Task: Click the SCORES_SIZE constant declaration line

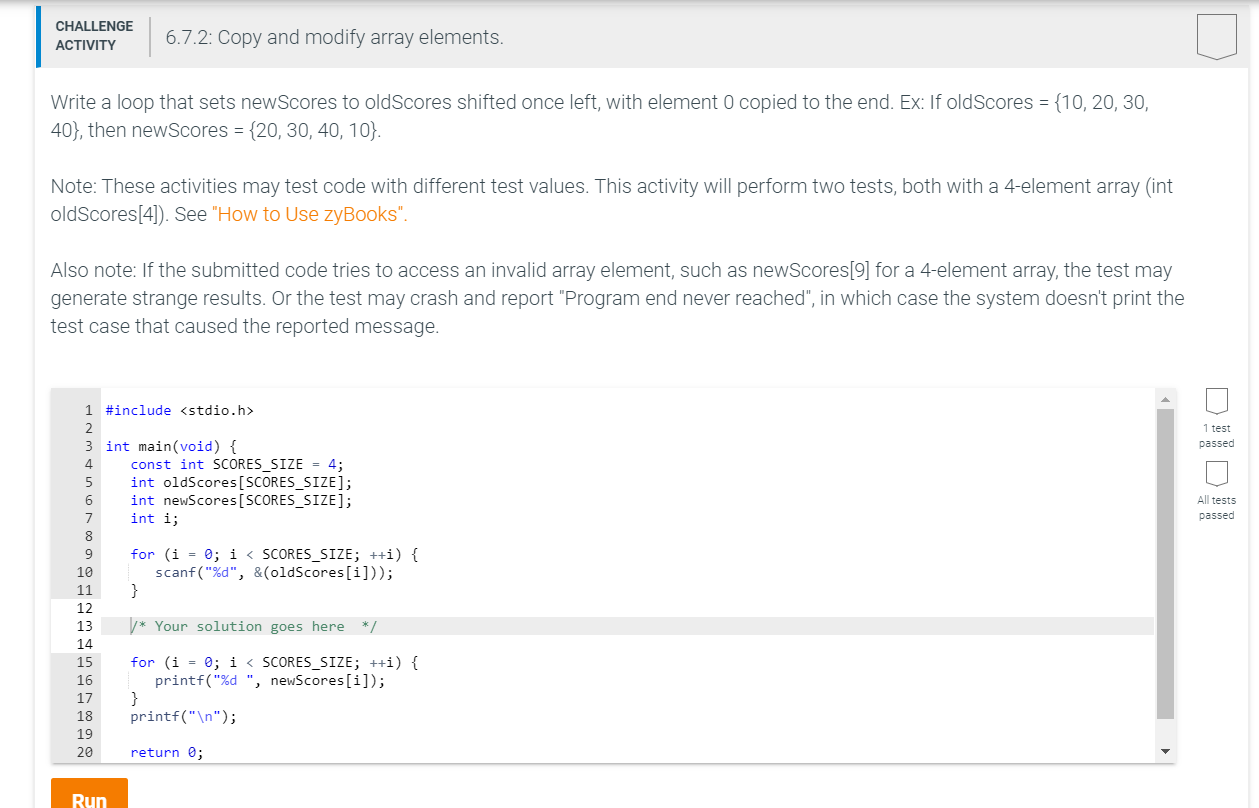Action: pyautogui.click(x=237, y=464)
